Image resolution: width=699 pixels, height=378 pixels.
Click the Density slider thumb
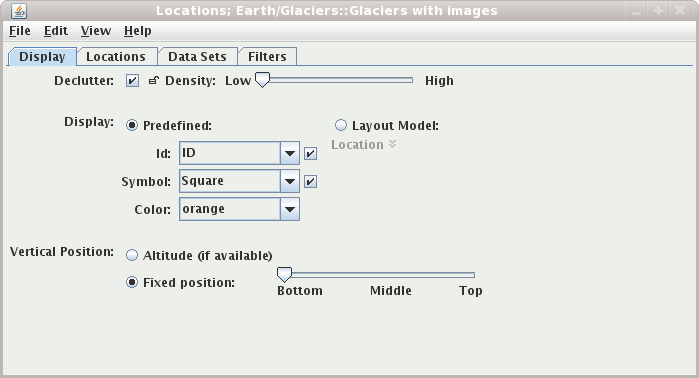coord(263,80)
